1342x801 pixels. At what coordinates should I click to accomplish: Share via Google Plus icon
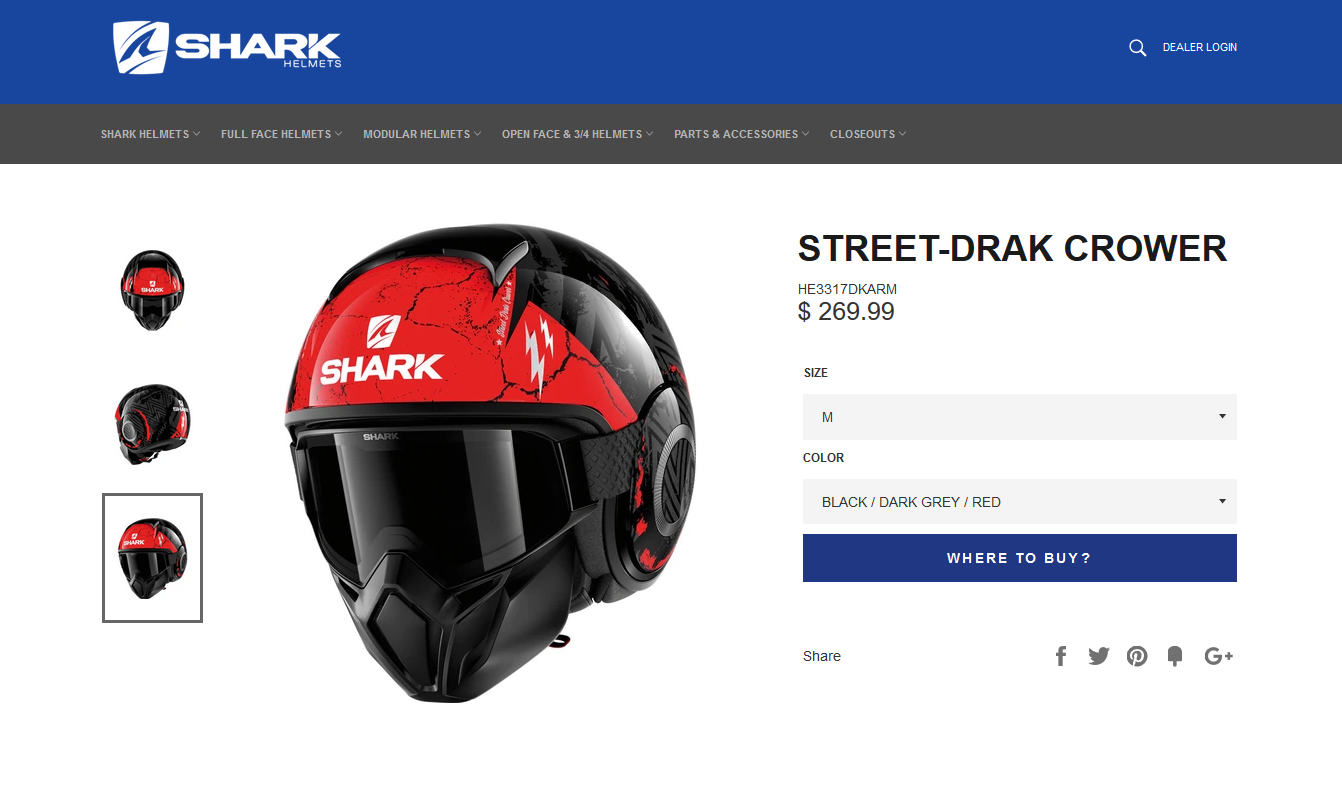[x=1219, y=656]
